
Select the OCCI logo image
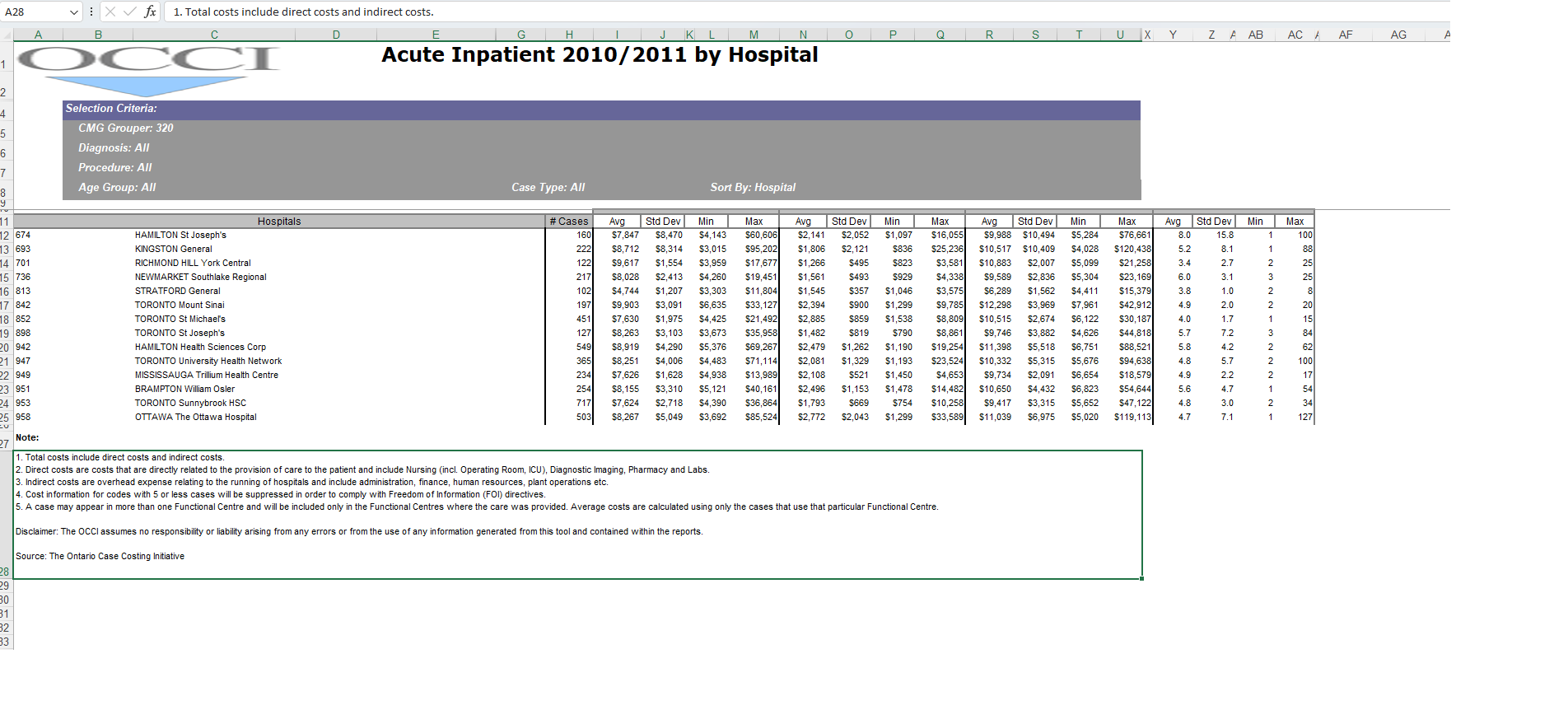148,70
